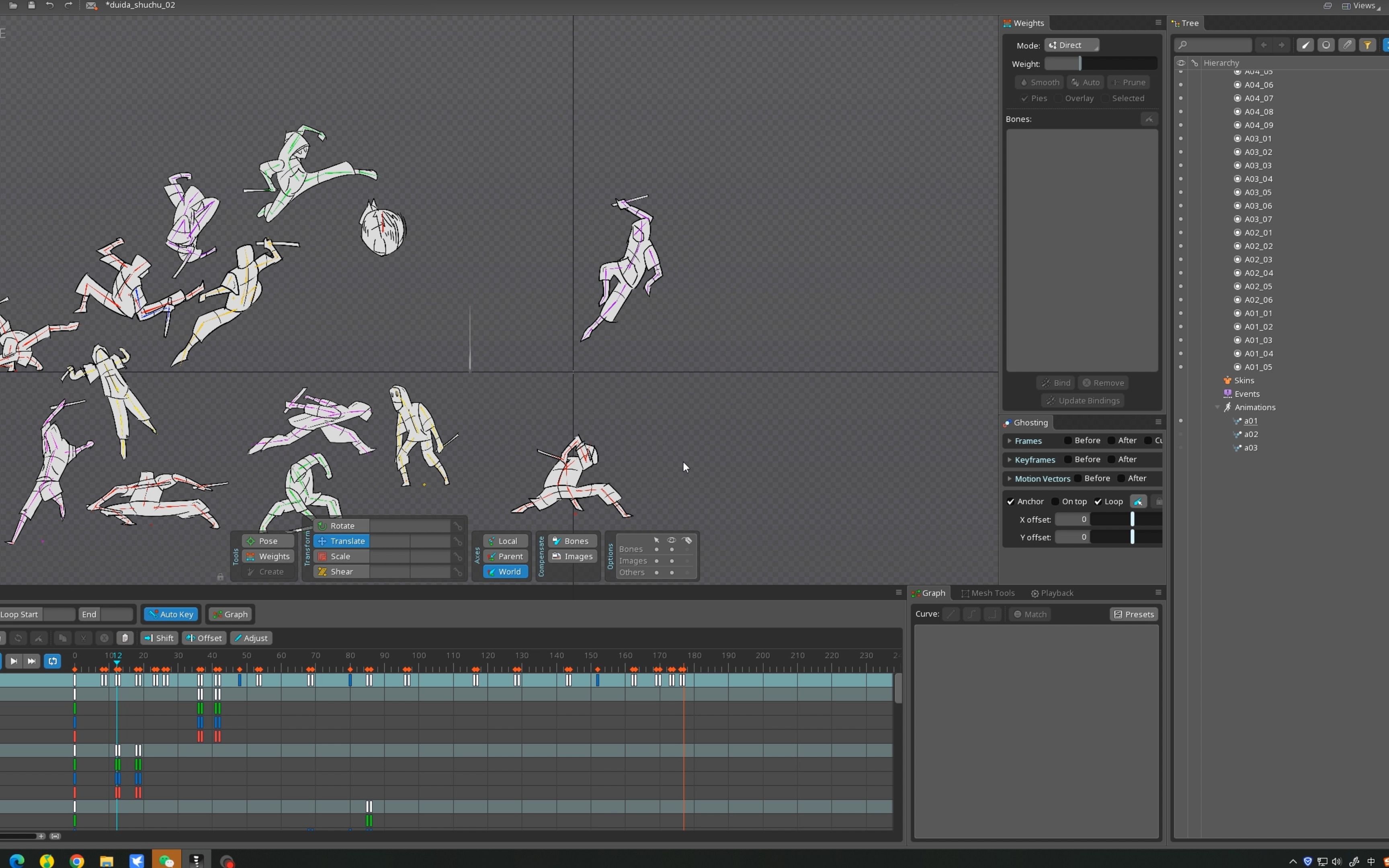The height and width of the screenshot is (868, 1389).
Task: Adjust the X offset slider
Action: click(x=1132, y=520)
